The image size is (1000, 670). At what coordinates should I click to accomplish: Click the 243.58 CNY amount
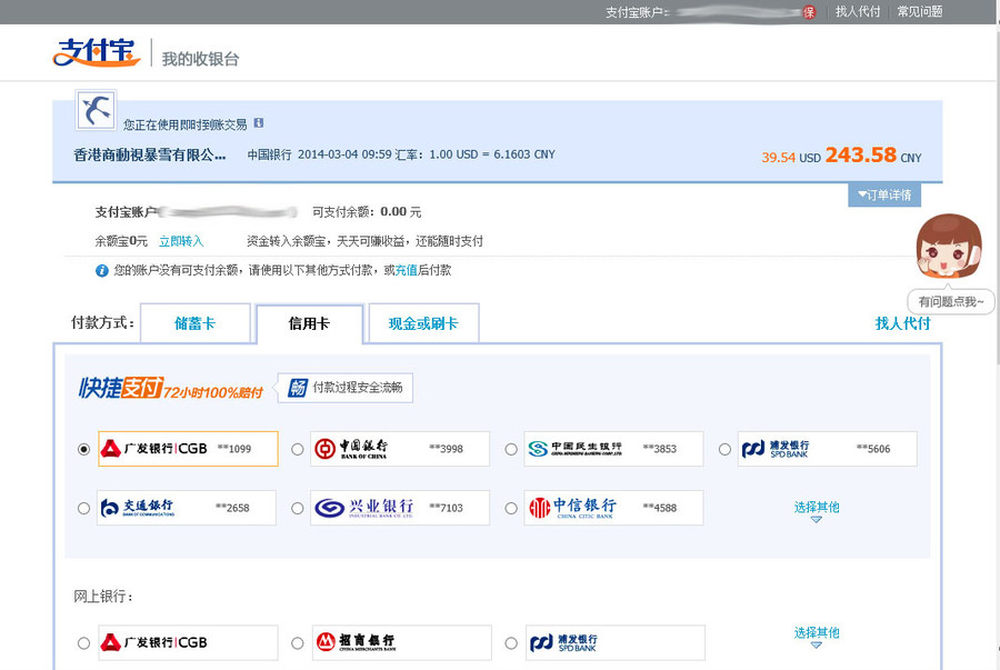[873, 155]
